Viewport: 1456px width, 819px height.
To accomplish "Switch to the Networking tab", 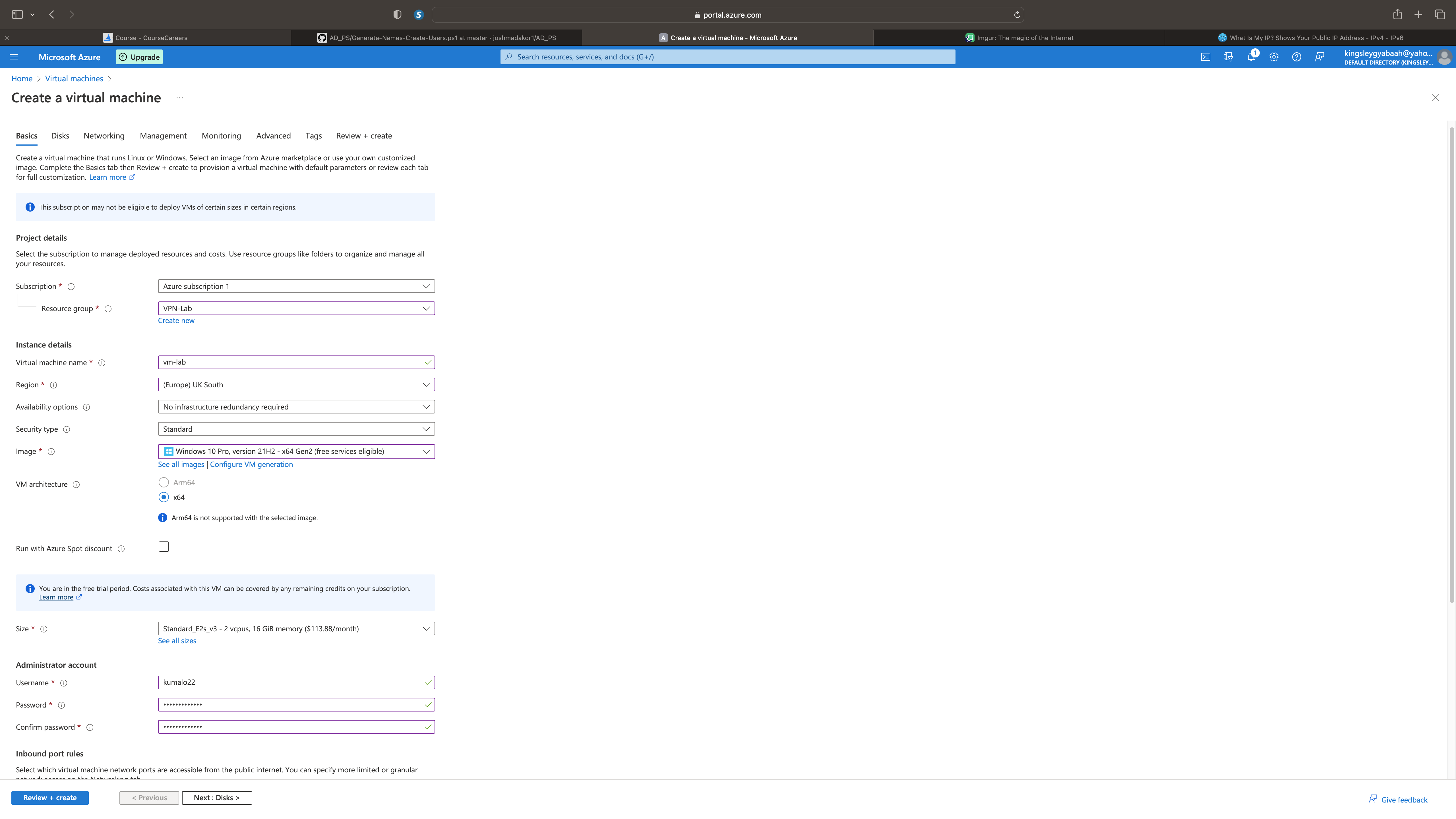I will pos(104,136).
